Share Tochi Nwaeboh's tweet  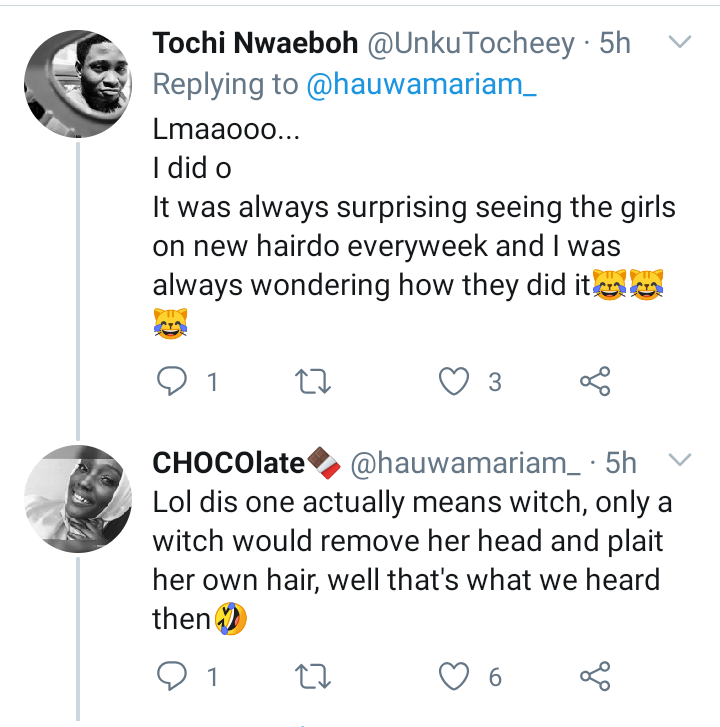pyautogui.click(x=595, y=381)
